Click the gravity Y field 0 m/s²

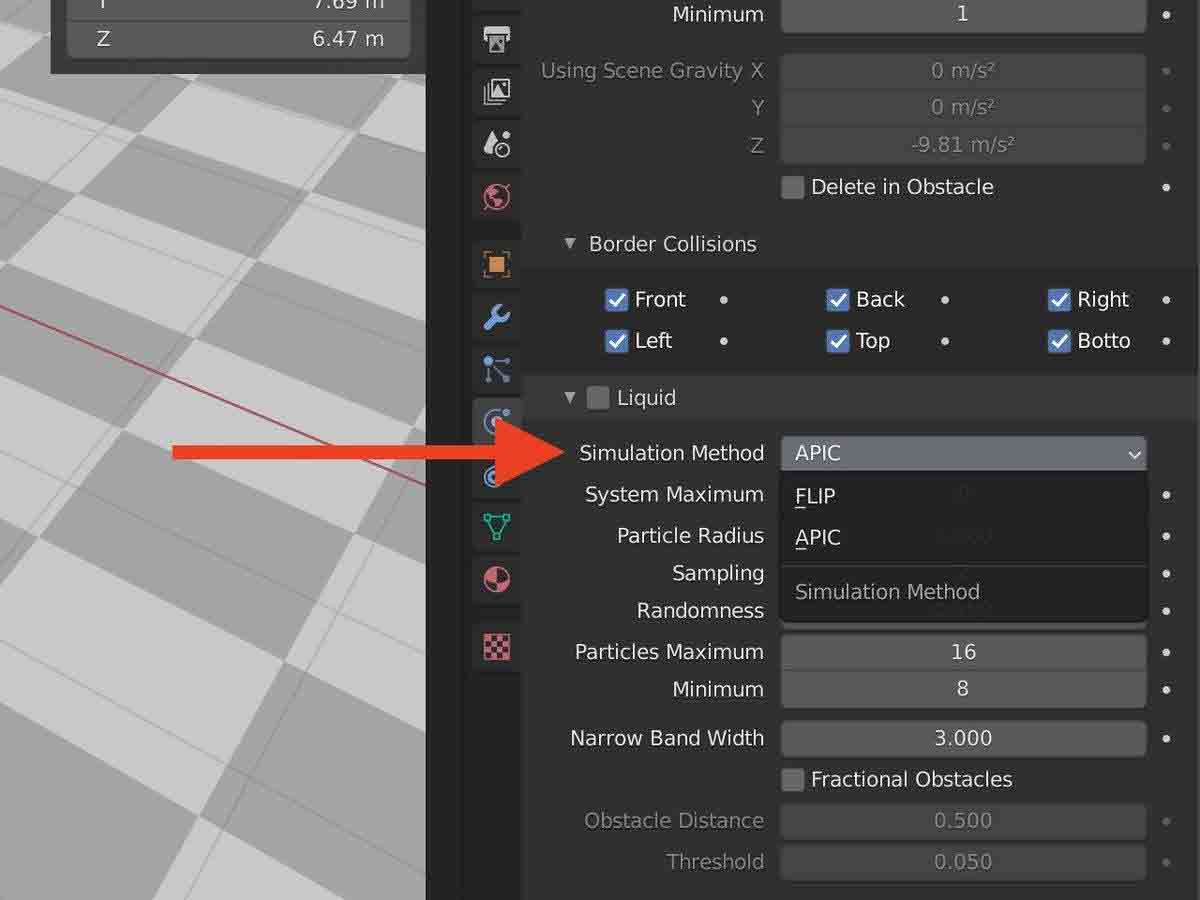pyautogui.click(x=963, y=107)
